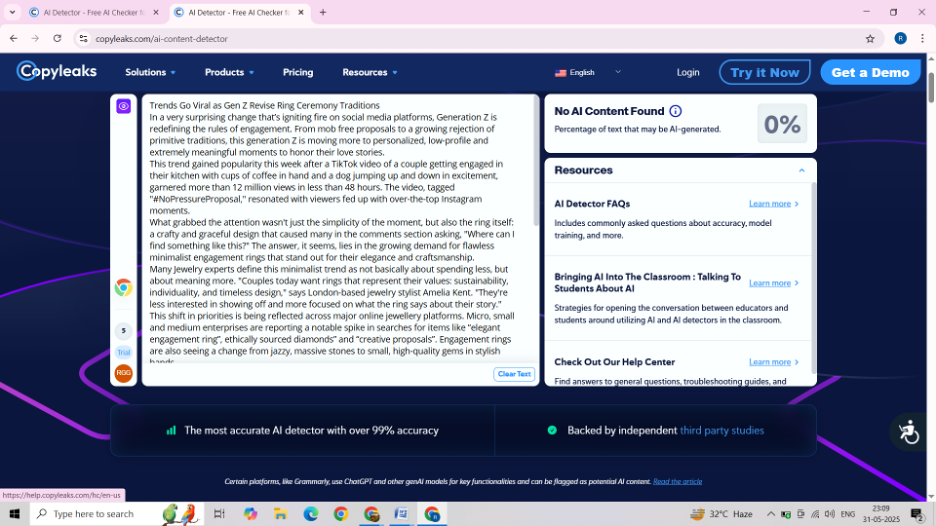Learn more about the Help Center

(x=774, y=362)
